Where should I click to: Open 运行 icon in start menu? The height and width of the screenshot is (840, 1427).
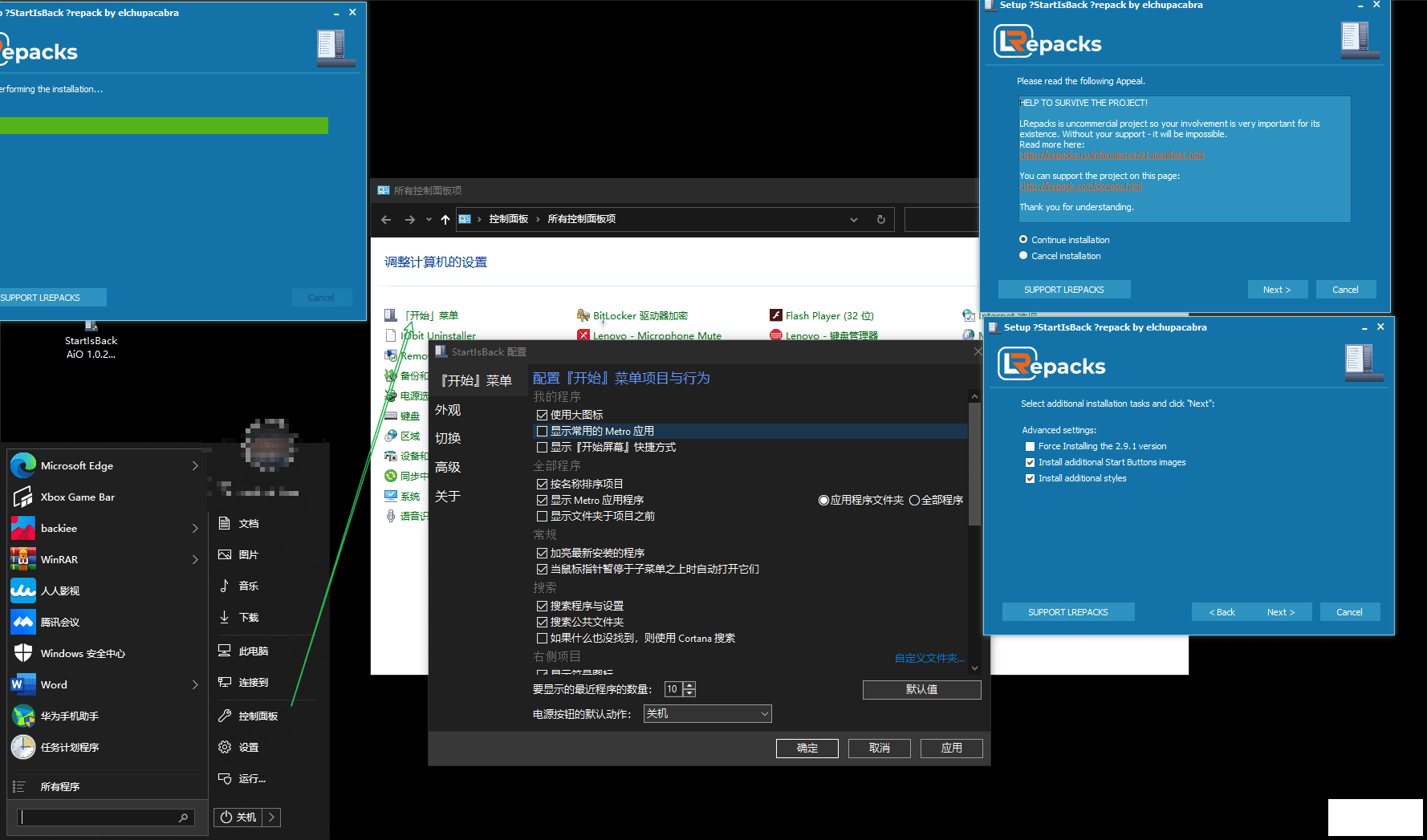[x=225, y=778]
